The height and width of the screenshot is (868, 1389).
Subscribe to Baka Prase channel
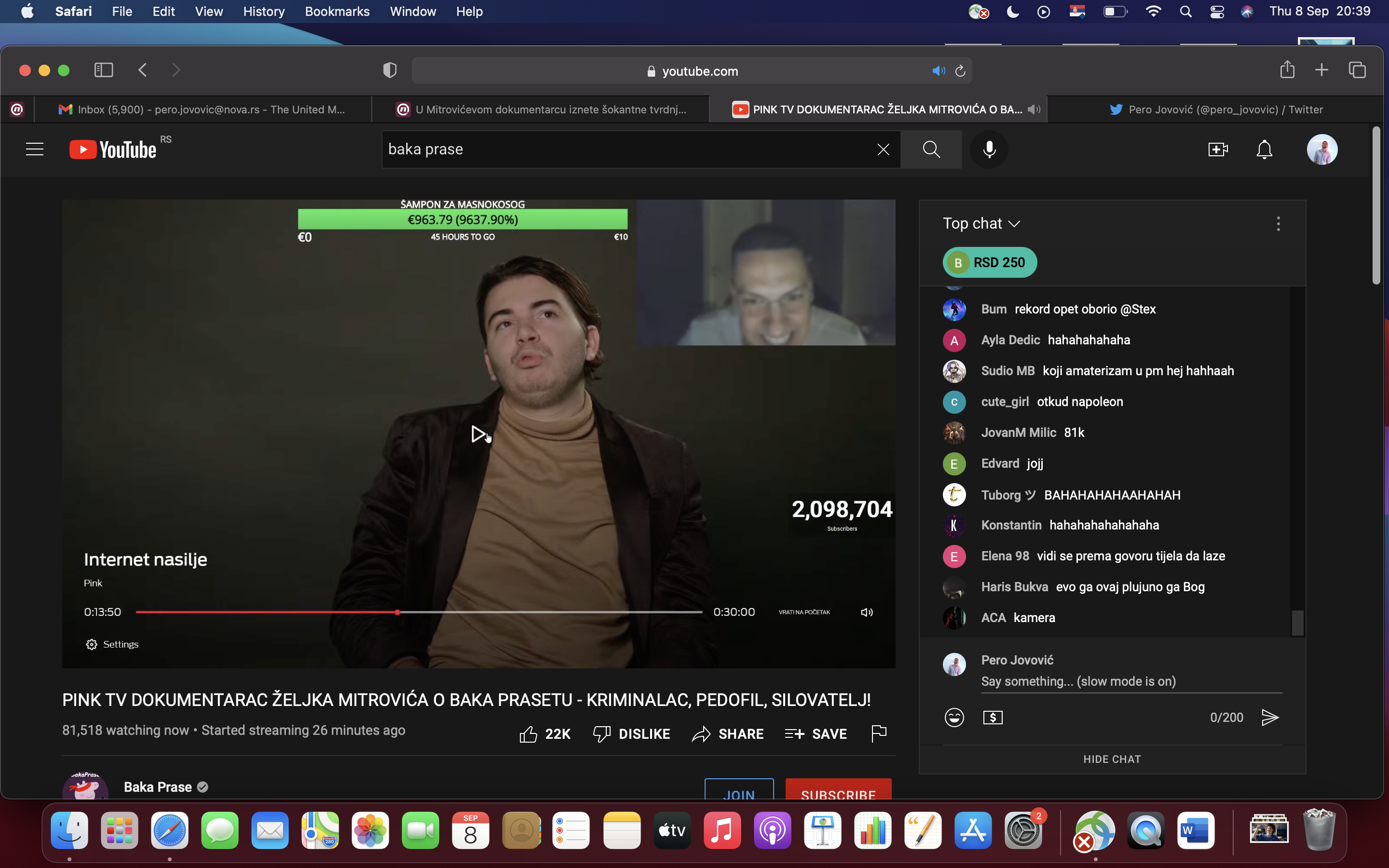pyautogui.click(x=838, y=789)
